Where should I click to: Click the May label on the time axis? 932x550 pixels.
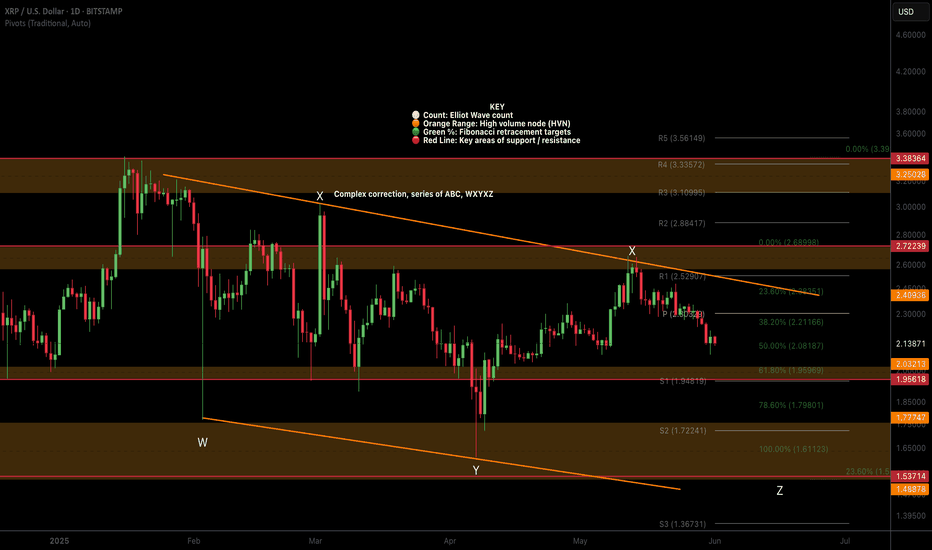click(x=580, y=540)
